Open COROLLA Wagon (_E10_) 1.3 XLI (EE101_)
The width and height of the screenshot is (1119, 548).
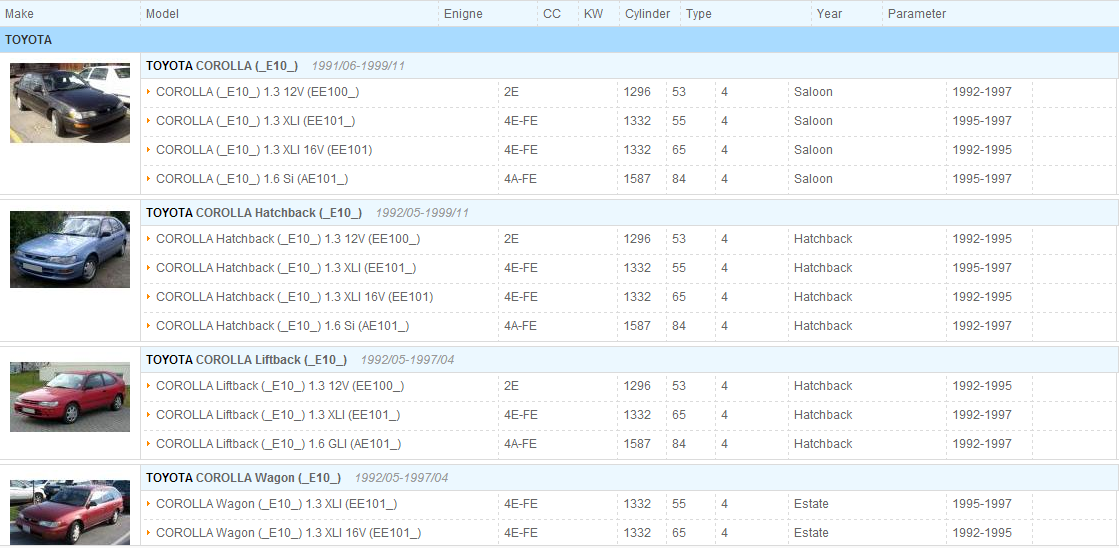click(276, 504)
